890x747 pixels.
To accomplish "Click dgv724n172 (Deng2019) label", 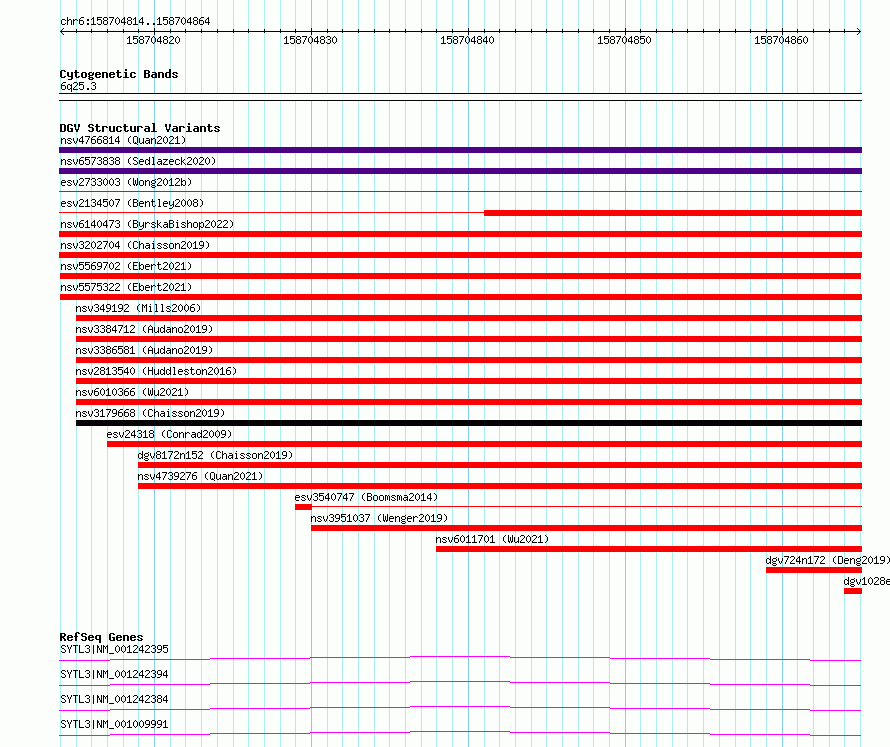I will click(827, 560).
